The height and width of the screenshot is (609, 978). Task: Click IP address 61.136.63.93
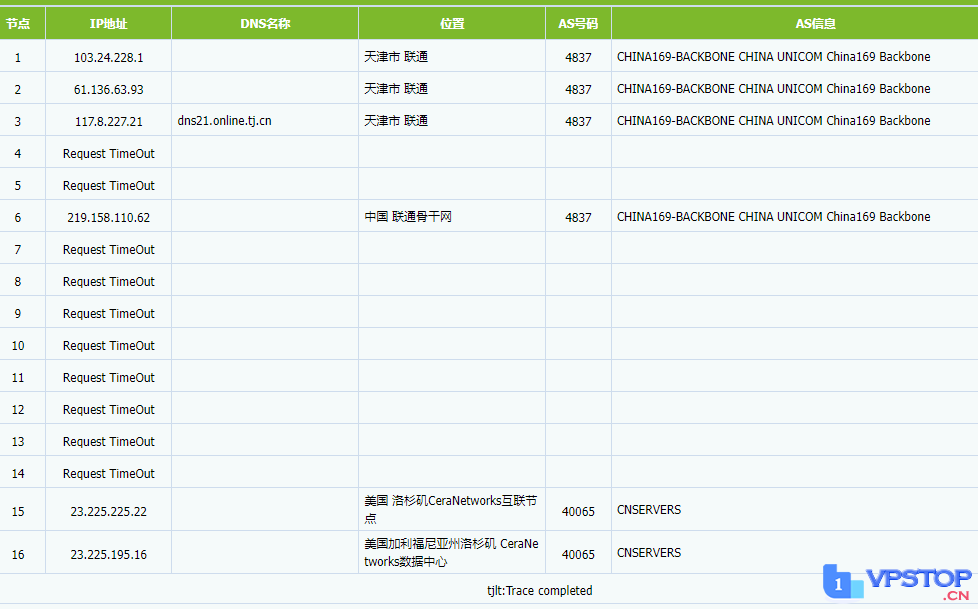pyautogui.click(x=109, y=89)
